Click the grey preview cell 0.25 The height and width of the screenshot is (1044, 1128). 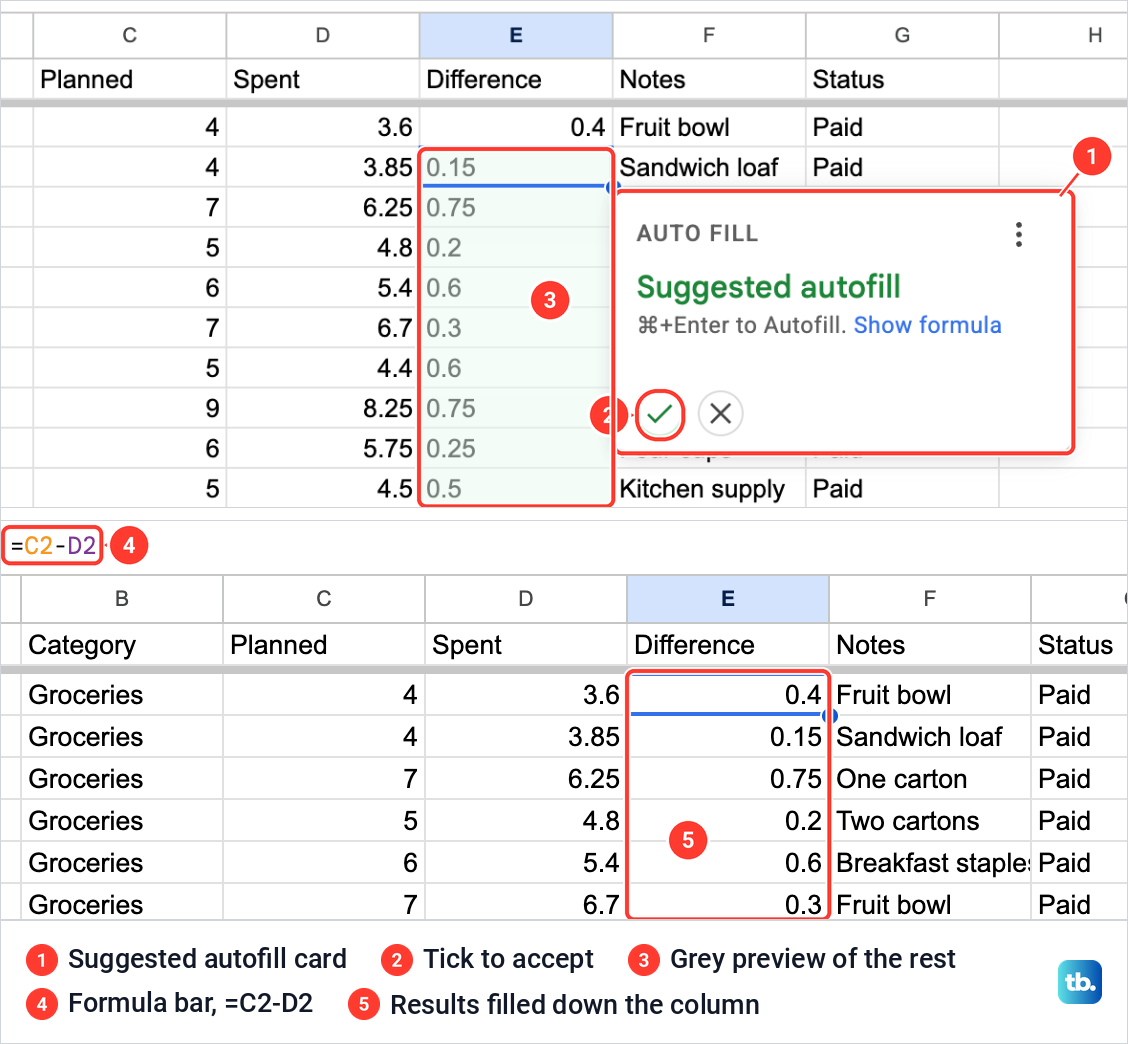pos(516,449)
